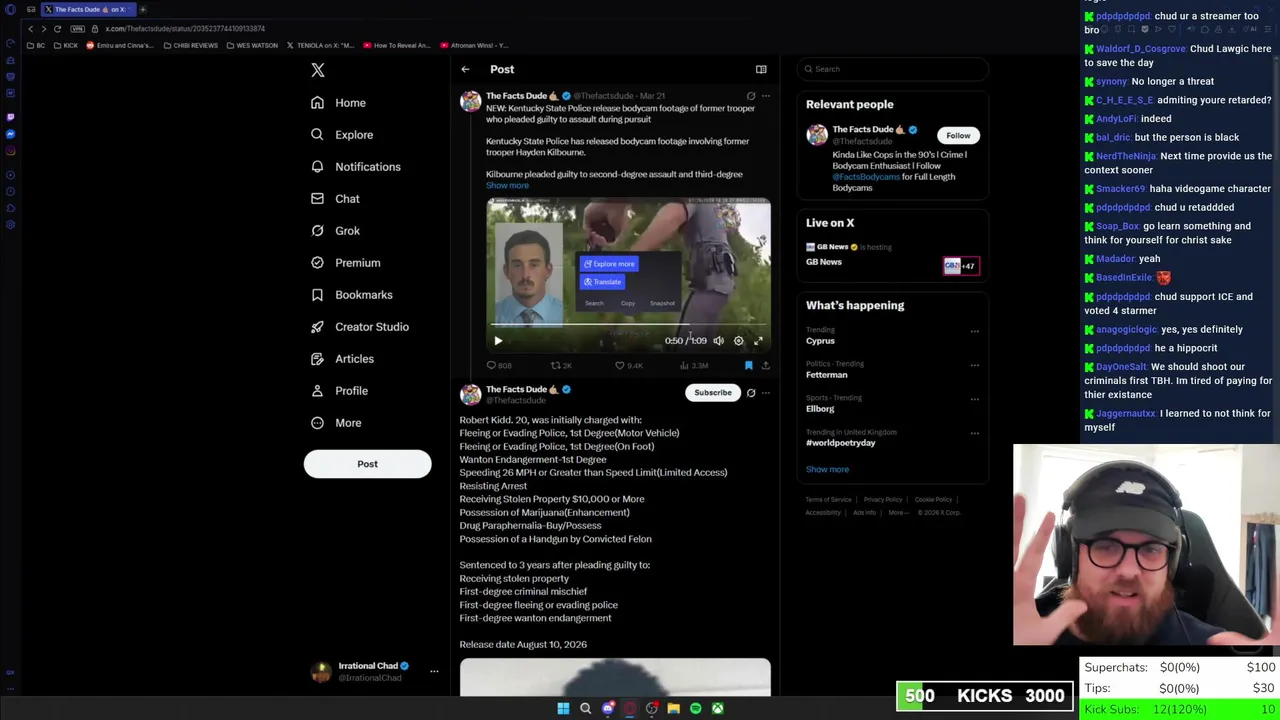Open reader view icon in Post header
The height and width of the screenshot is (720, 1280).
pos(761,69)
